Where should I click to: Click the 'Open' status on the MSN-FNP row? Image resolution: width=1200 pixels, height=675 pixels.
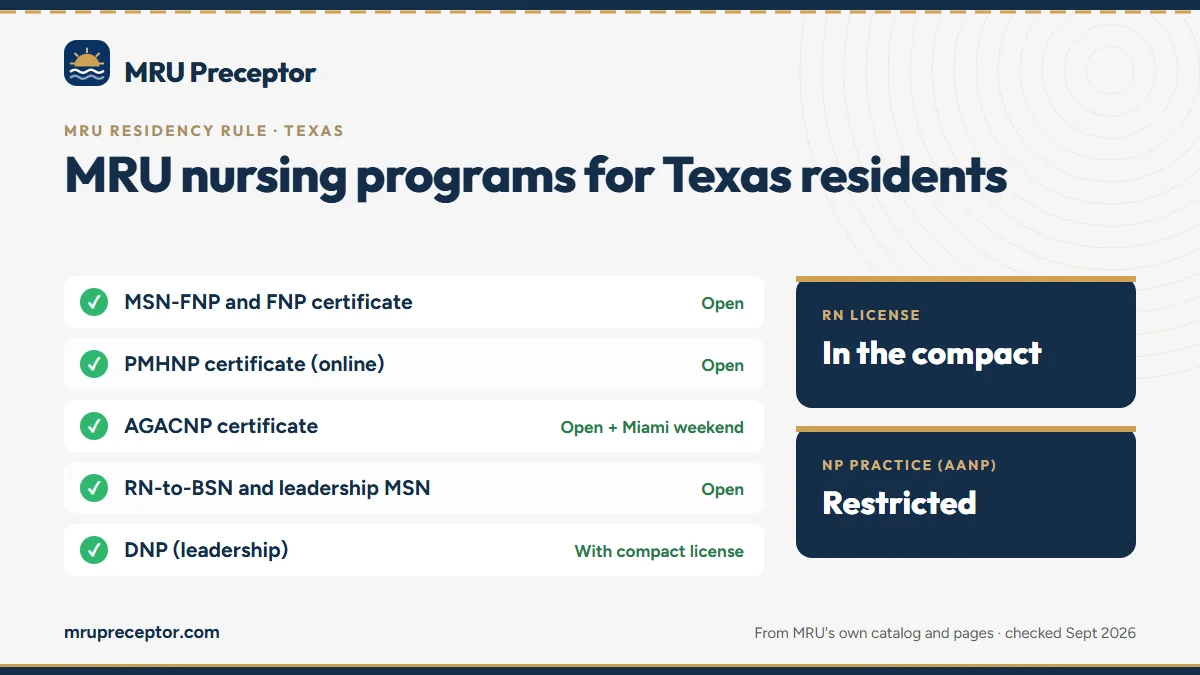722,304
